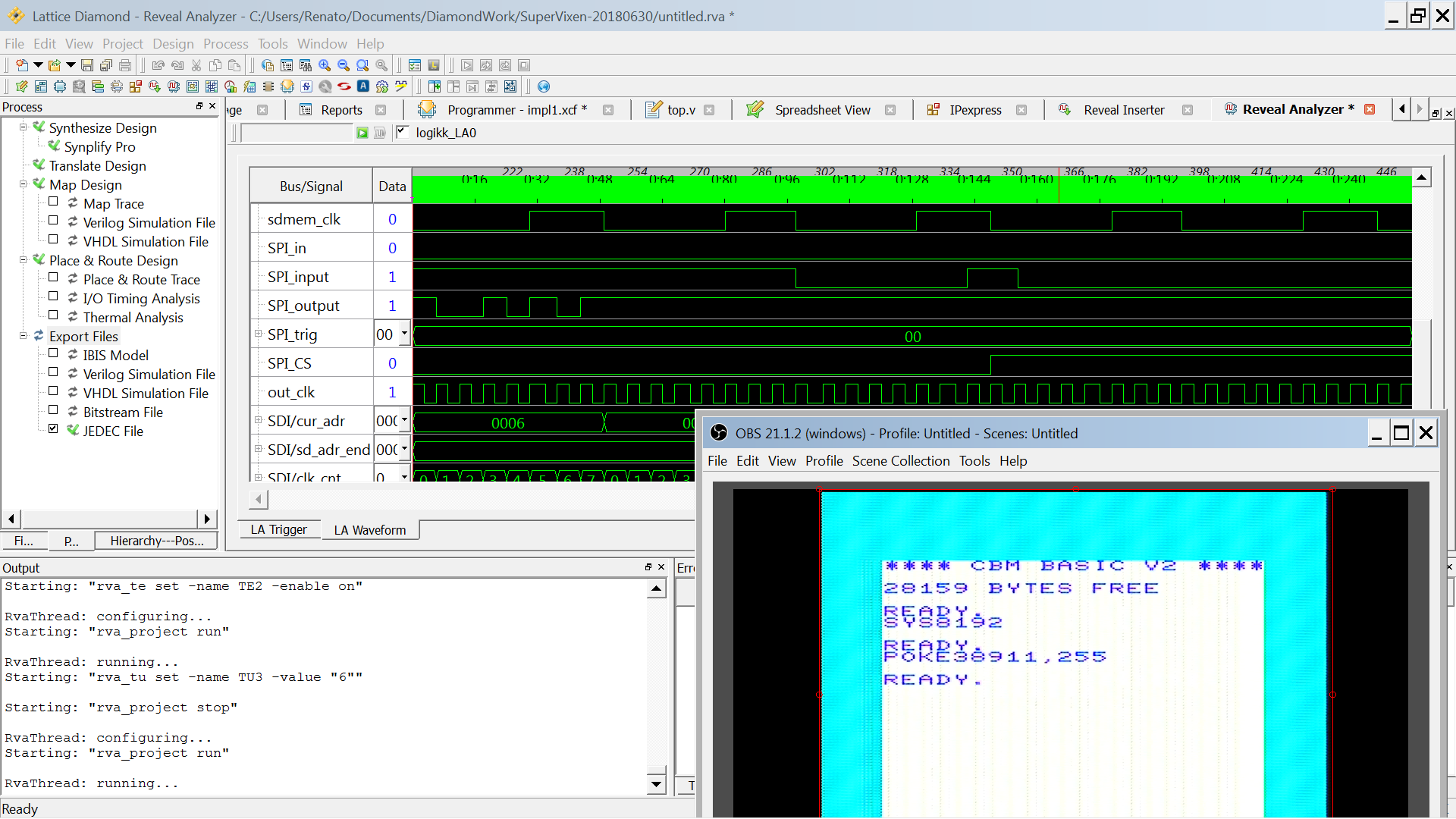Open the SPI_trig data radix dropdown
This screenshot has width=1456, height=819.
(404, 334)
